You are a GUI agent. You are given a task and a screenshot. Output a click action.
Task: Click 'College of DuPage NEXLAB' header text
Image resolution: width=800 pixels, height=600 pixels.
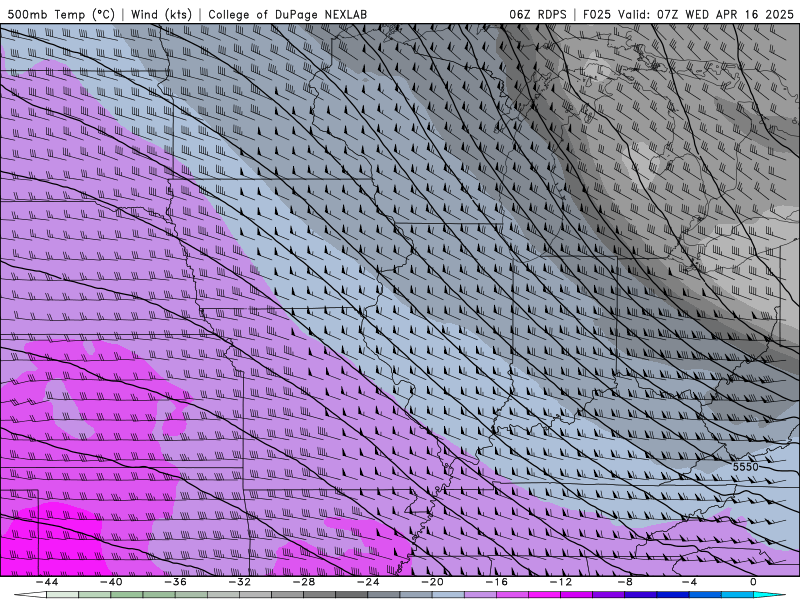click(x=287, y=15)
